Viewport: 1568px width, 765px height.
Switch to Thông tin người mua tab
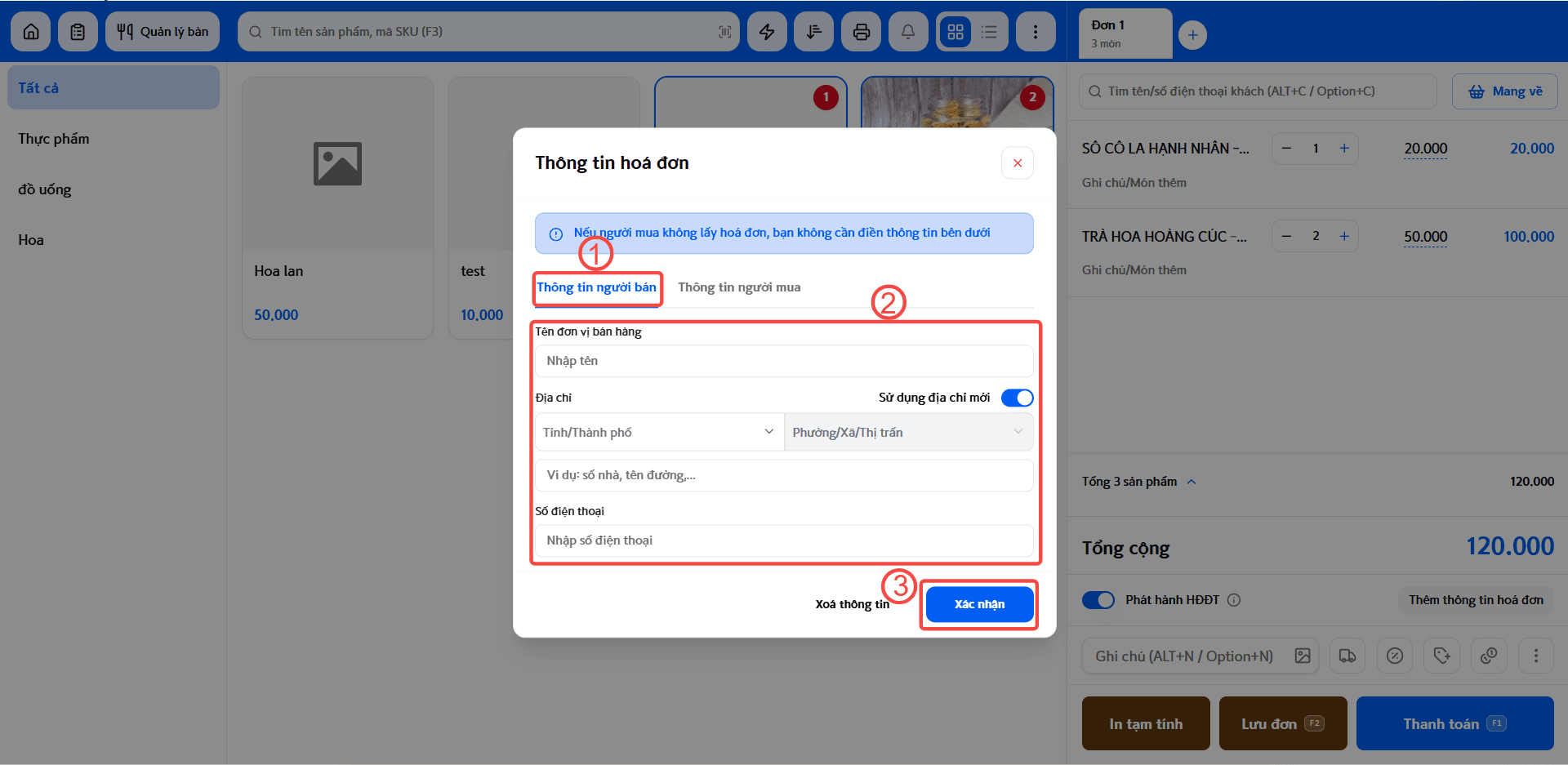coord(739,287)
